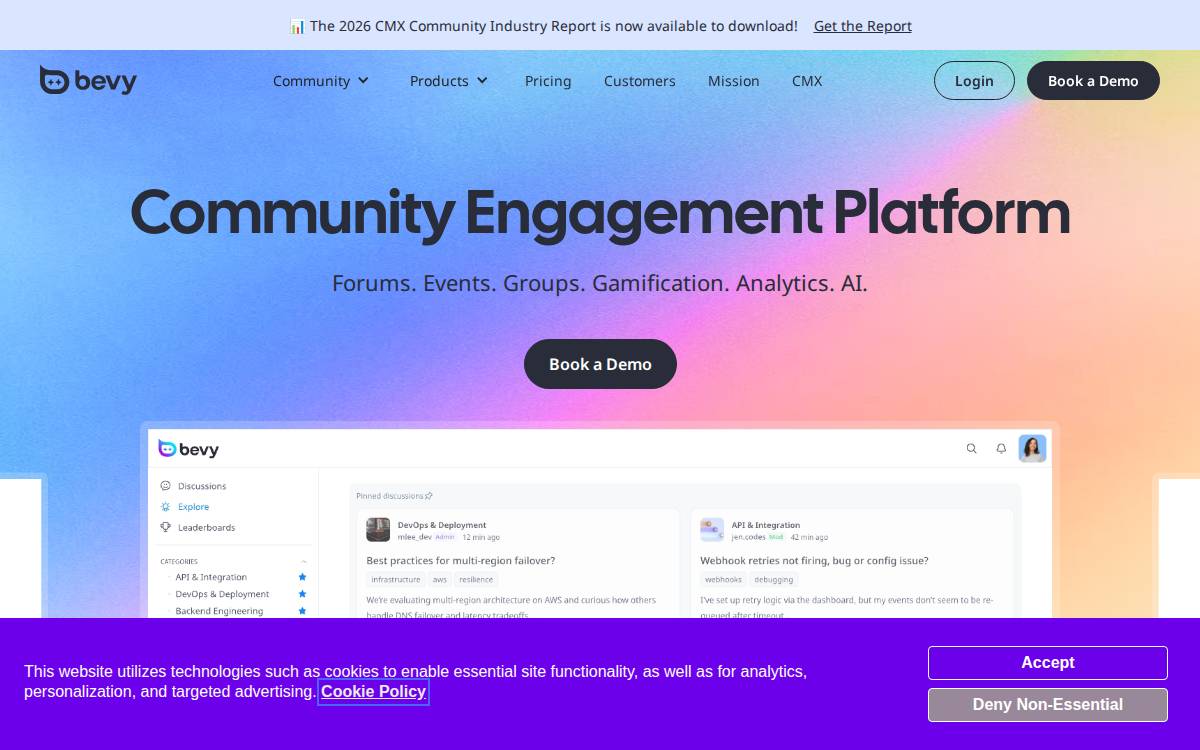This screenshot has height=750, width=1200.
Task: Toggle the star next to Backend Engineering
Action: pos(302,611)
